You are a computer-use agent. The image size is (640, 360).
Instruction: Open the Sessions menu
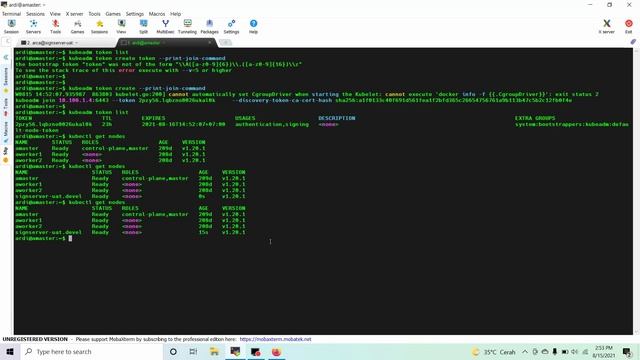click(36, 14)
